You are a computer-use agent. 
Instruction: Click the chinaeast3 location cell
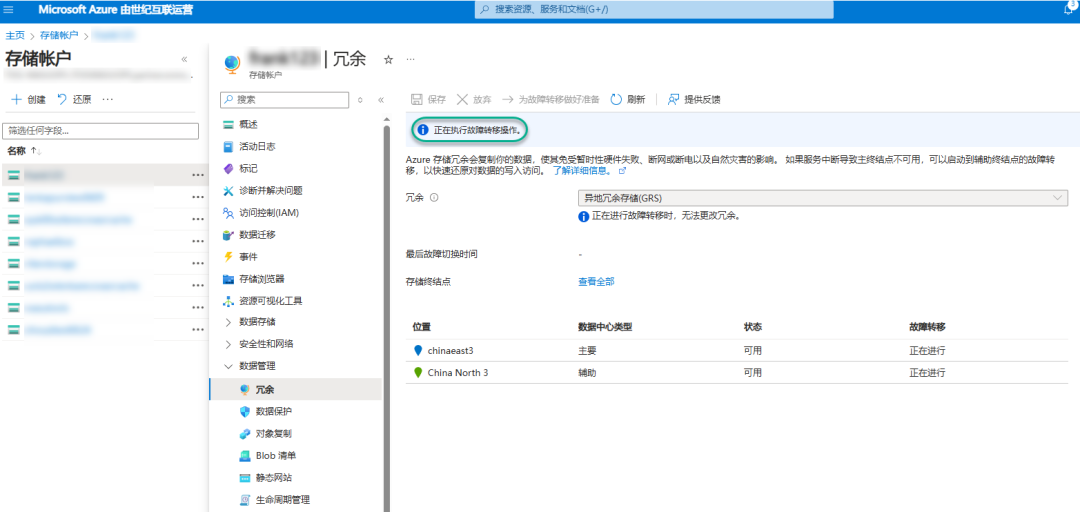(450, 350)
